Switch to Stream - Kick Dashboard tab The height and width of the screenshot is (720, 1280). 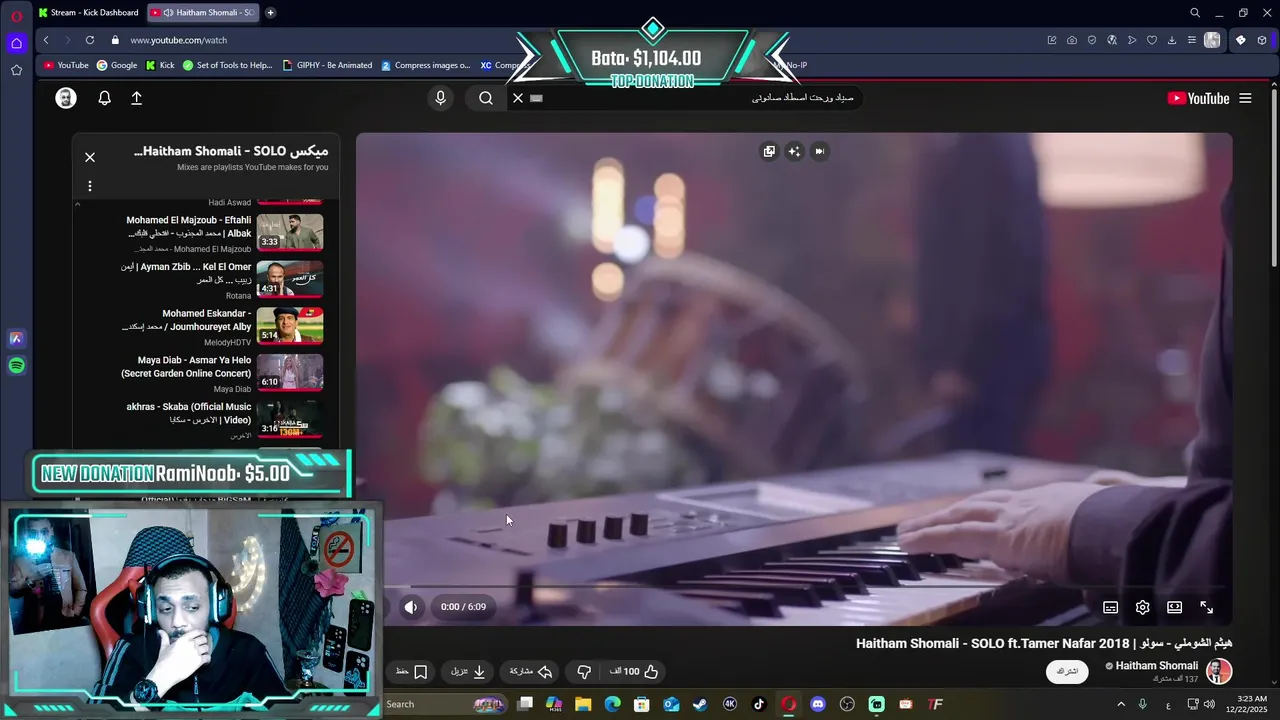[89, 12]
